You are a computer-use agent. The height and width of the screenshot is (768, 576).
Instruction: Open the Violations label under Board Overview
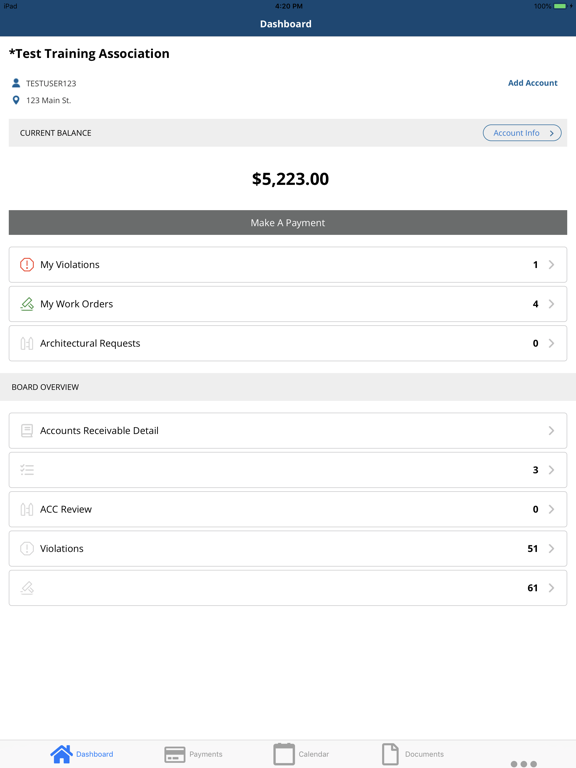point(62,549)
